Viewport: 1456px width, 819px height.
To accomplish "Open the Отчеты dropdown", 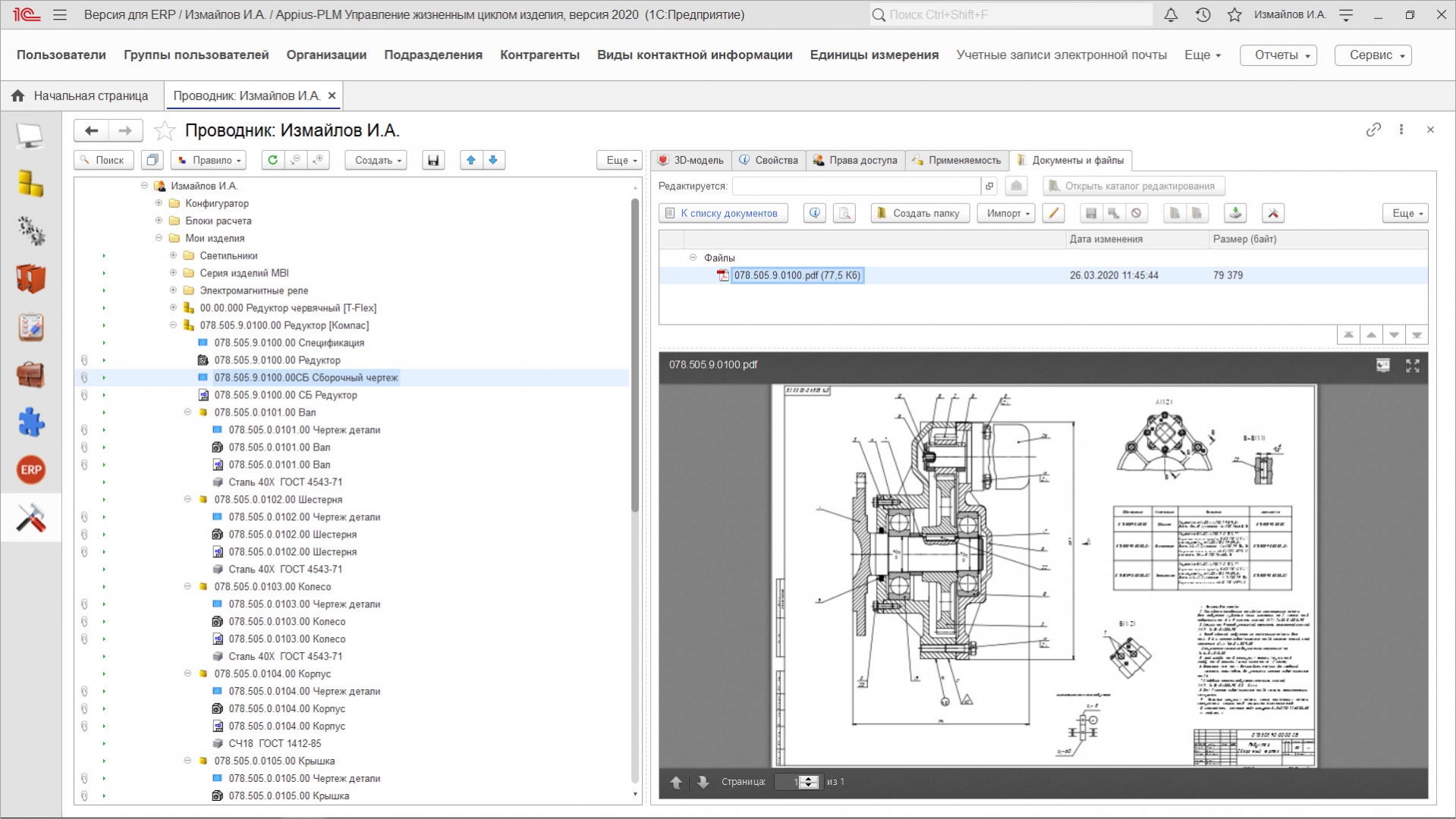I will [x=1278, y=55].
